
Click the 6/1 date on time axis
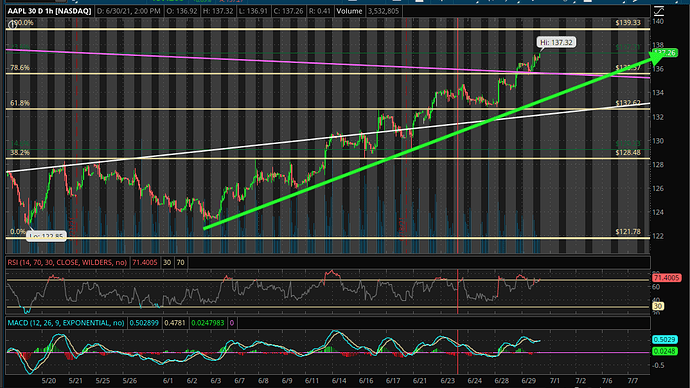point(168,381)
